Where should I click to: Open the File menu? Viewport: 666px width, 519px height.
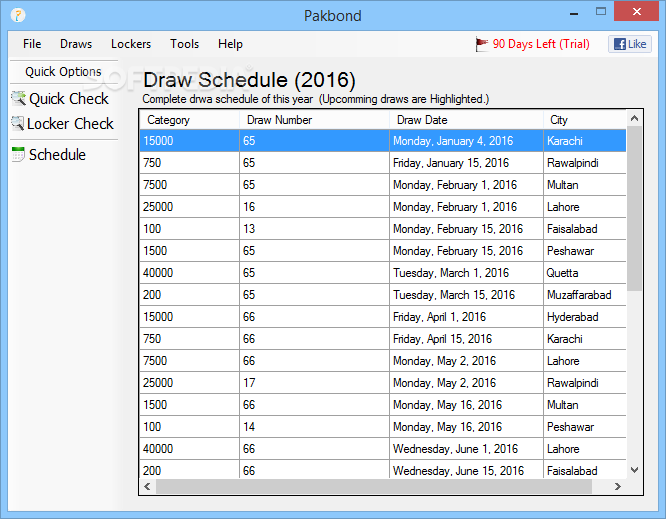click(x=32, y=44)
